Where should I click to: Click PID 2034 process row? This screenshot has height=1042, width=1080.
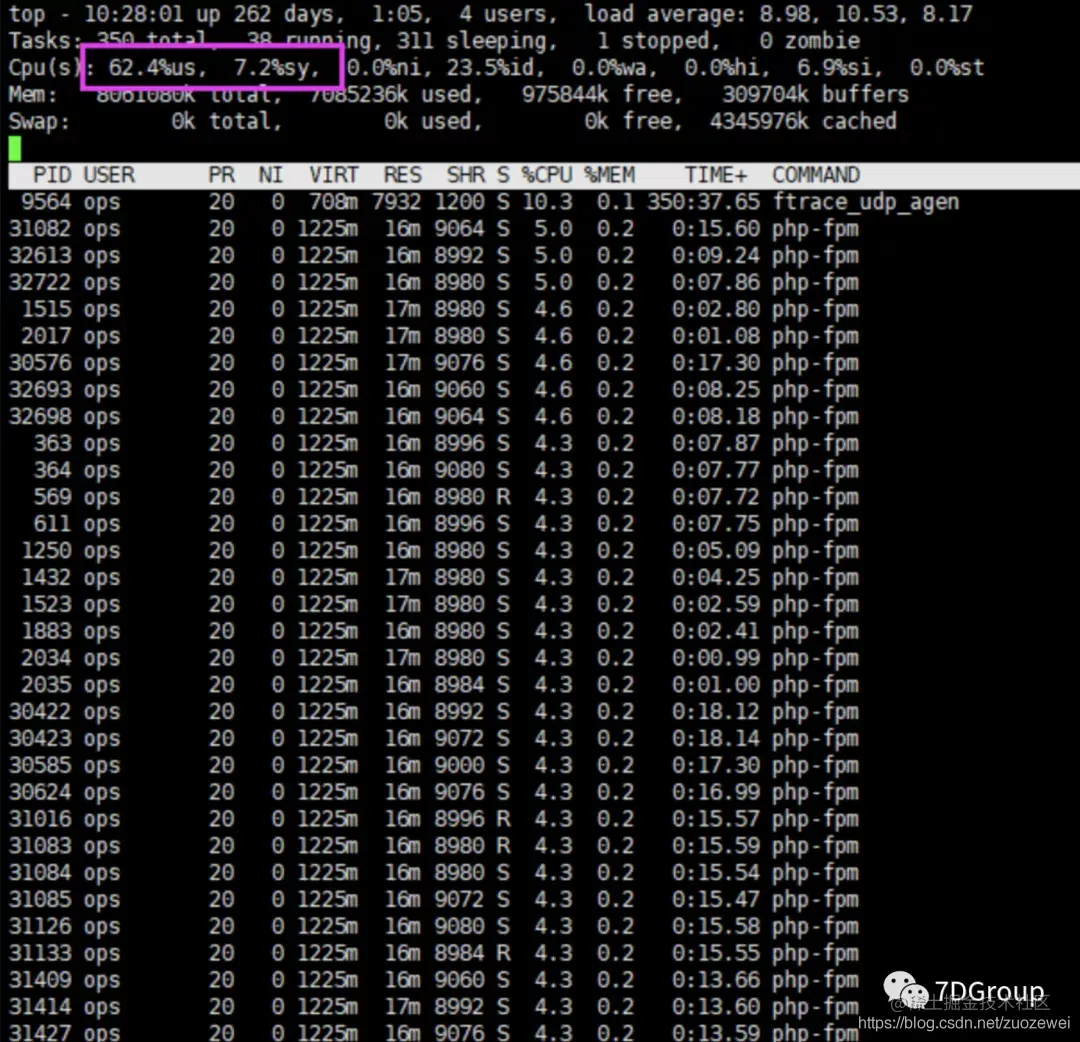click(434, 658)
